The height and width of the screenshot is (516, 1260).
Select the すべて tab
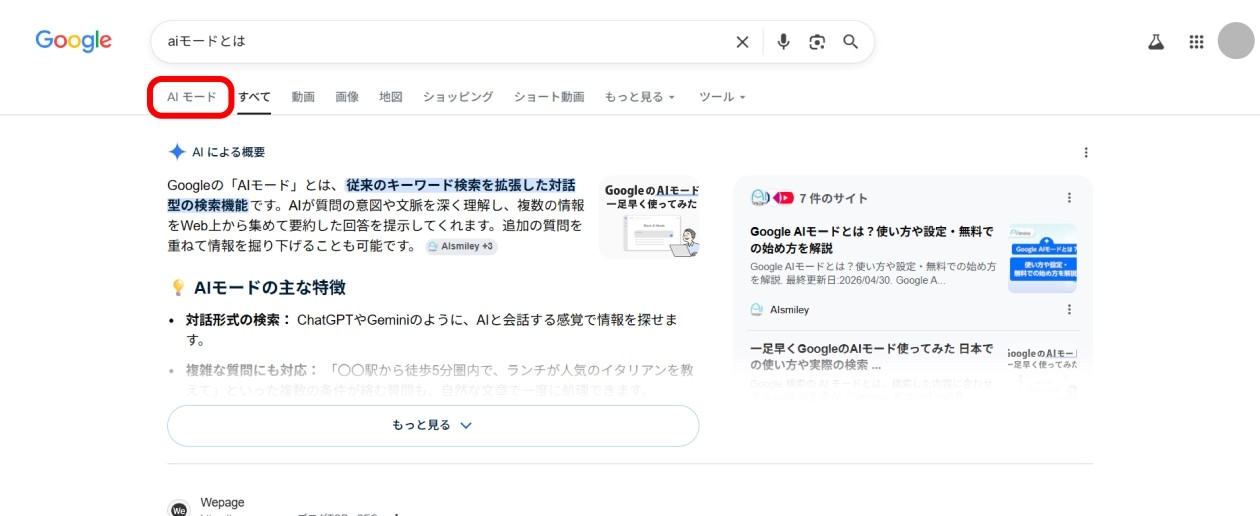pos(254,97)
